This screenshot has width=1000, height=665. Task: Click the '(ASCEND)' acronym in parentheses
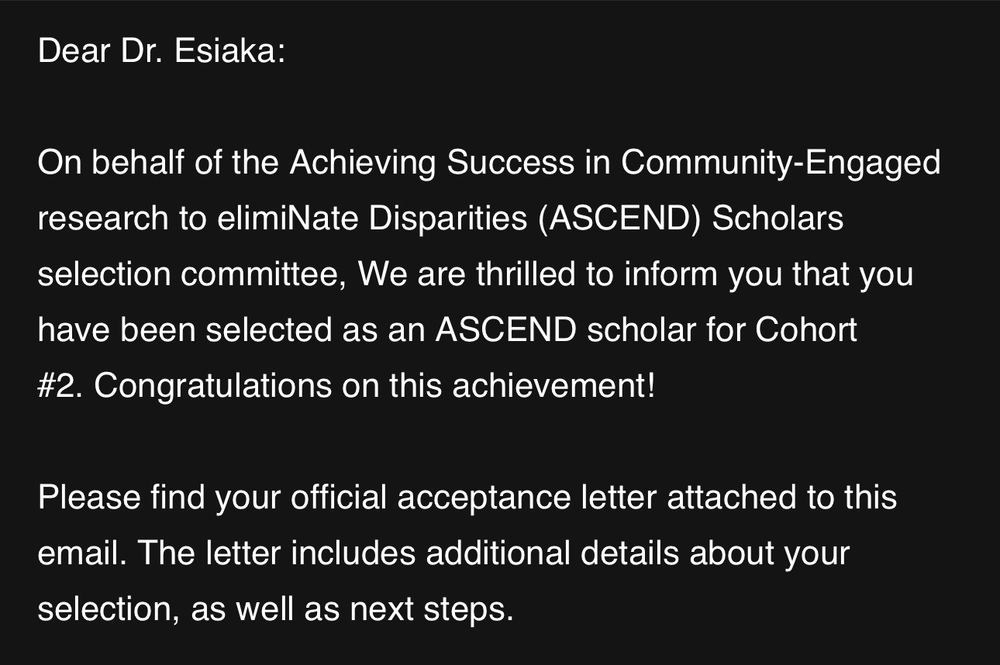click(619, 218)
